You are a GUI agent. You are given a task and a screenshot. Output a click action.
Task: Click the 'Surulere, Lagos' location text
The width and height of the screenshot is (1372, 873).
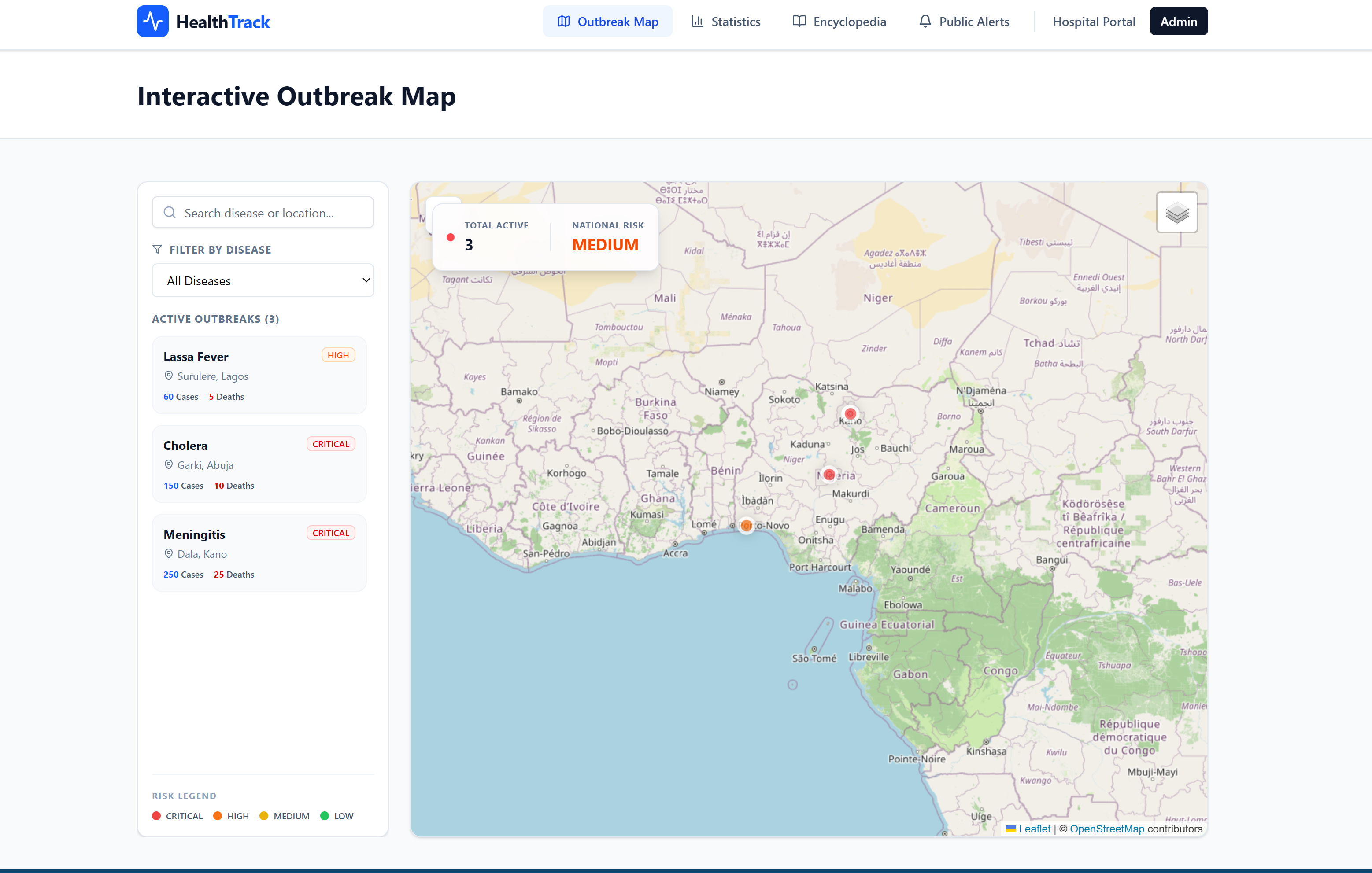point(213,376)
